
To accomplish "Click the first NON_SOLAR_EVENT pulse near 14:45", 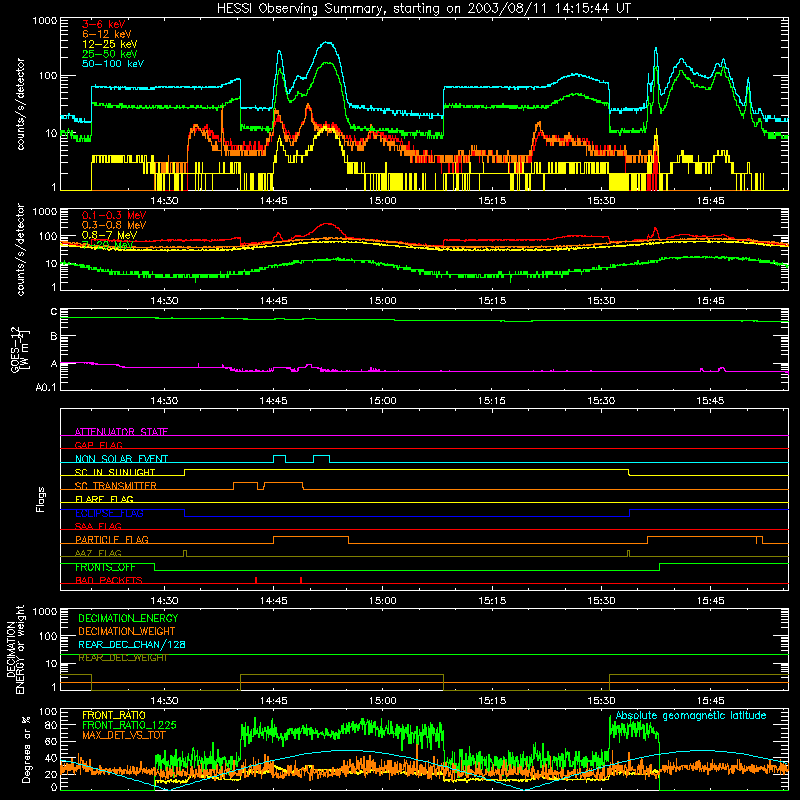I will (x=280, y=459).
